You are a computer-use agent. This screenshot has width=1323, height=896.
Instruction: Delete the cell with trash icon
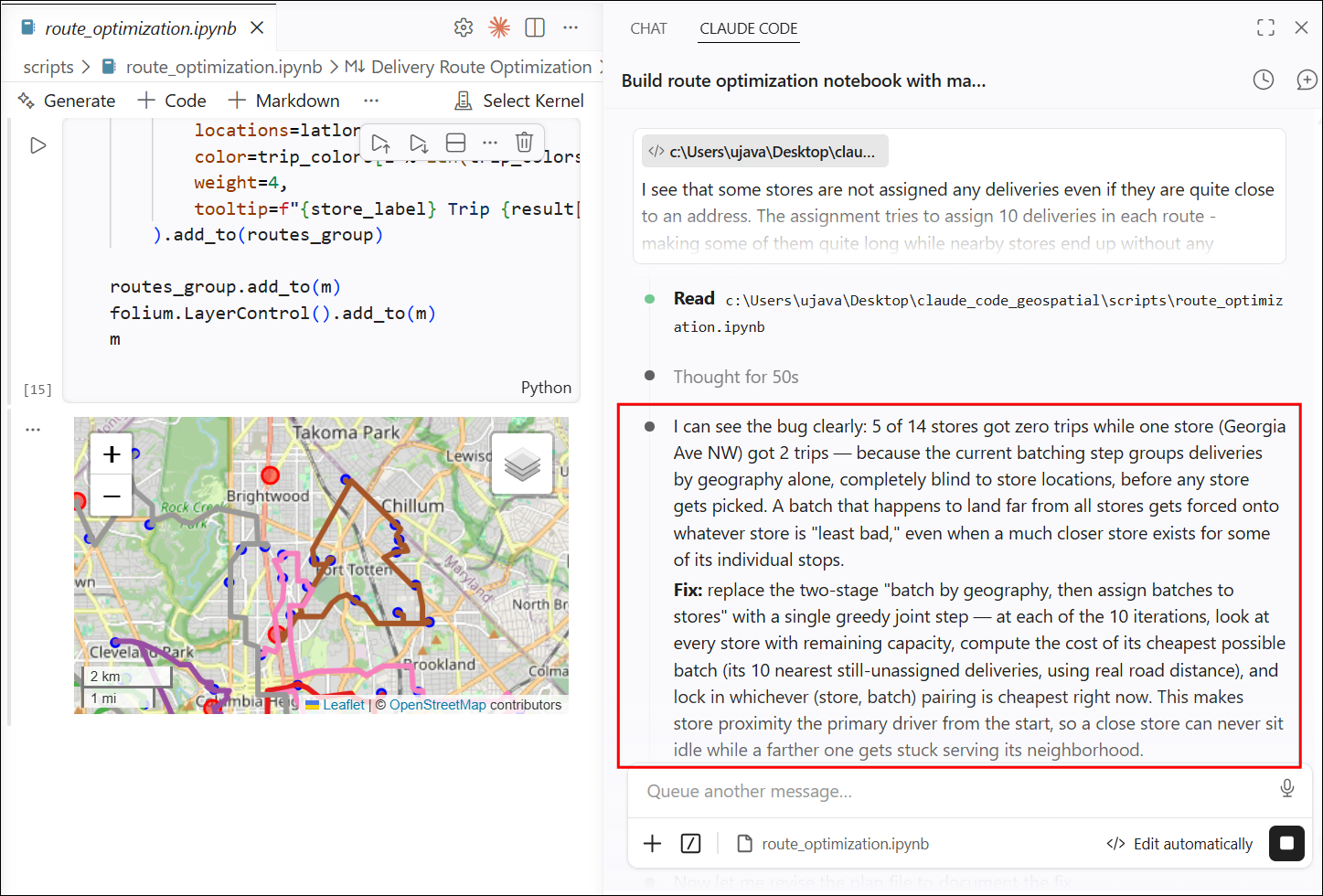[x=524, y=143]
